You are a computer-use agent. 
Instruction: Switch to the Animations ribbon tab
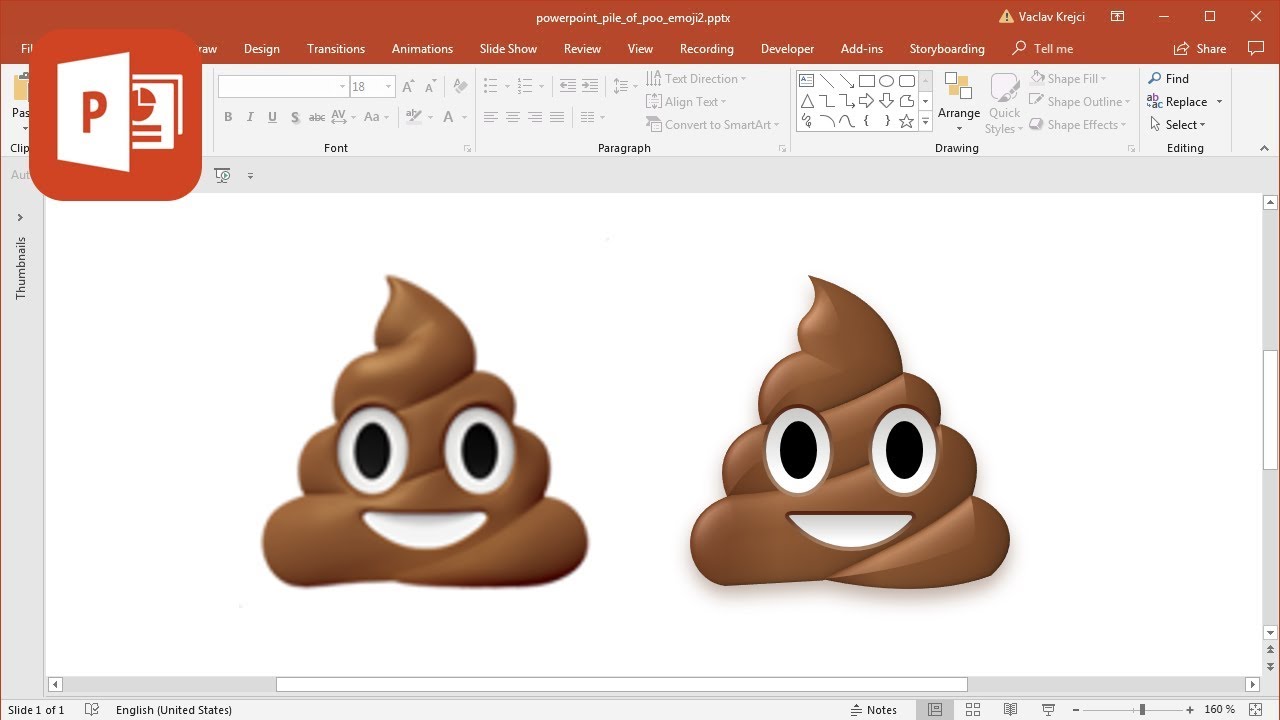[x=422, y=48]
